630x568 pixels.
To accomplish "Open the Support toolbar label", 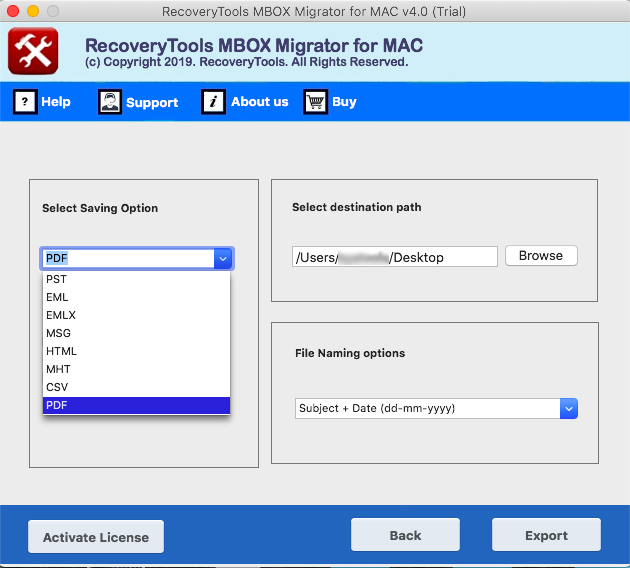I will pyautogui.click(x=152, y=102).
